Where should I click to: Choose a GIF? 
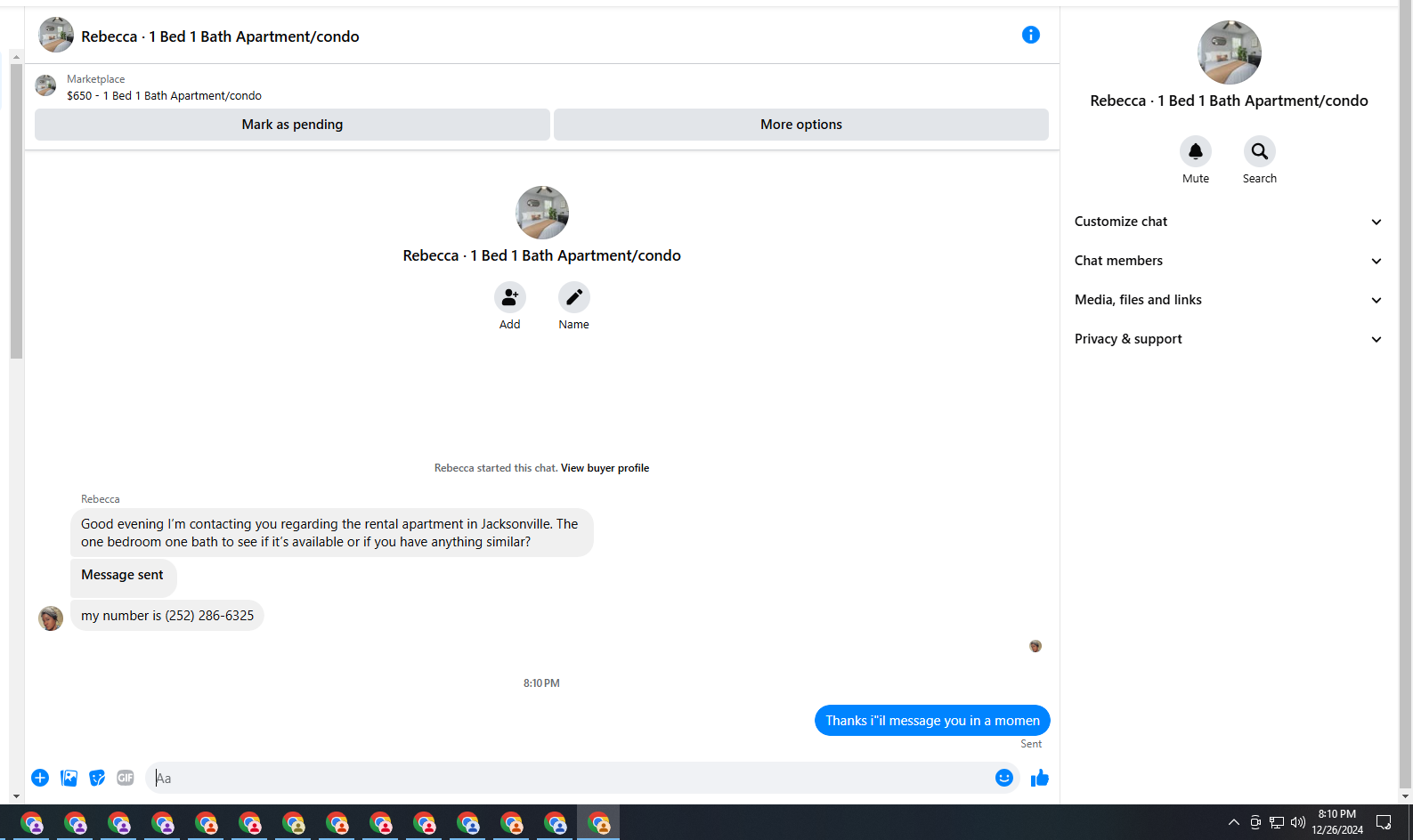point(126,778)
